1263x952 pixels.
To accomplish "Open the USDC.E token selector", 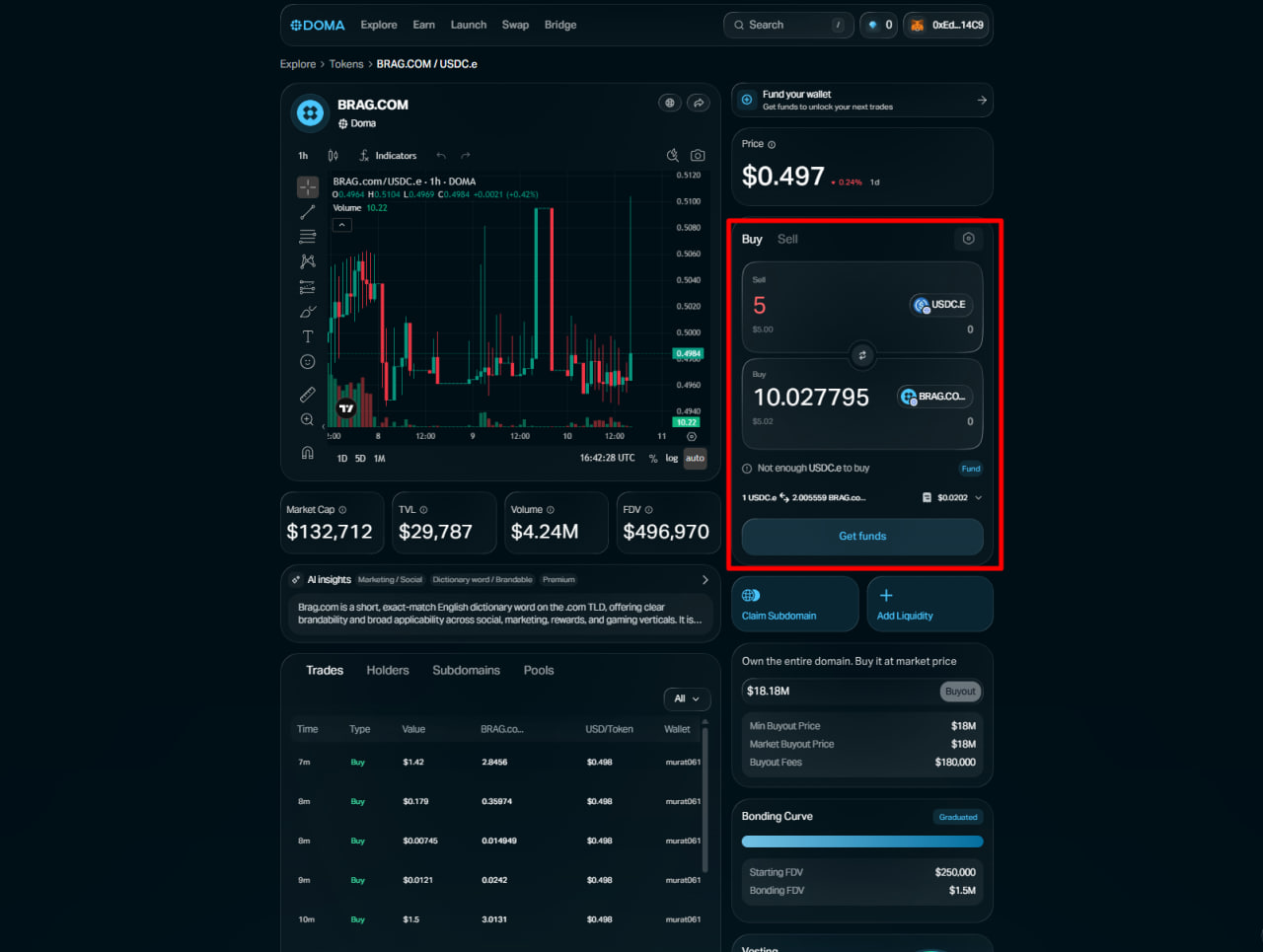I will coord(941,305).
